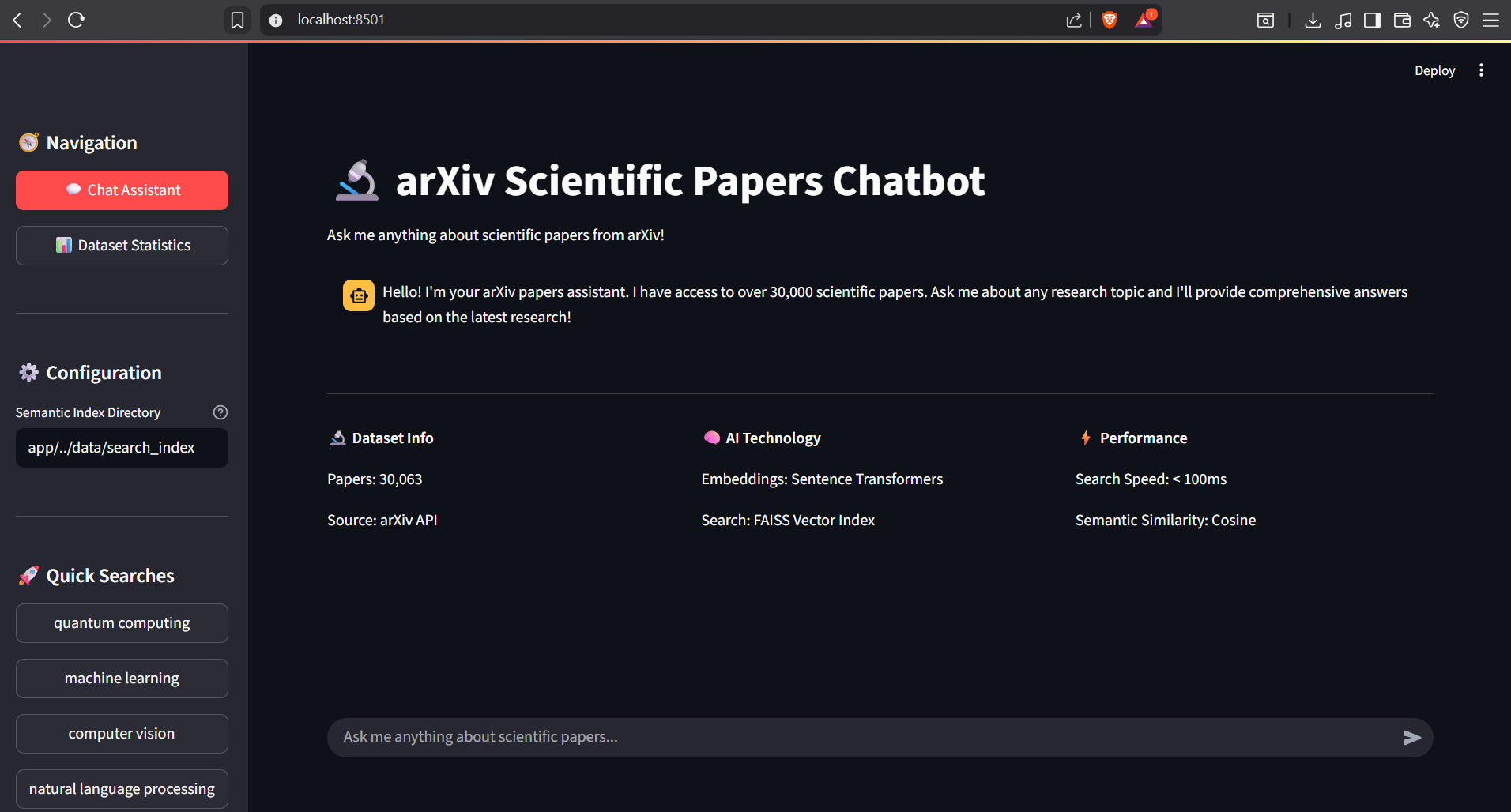Image resolution: width=1511 pixels, height=812 pixels.
Task: Toggle the browser sidebar panel icon
Action: point(1373,21)
